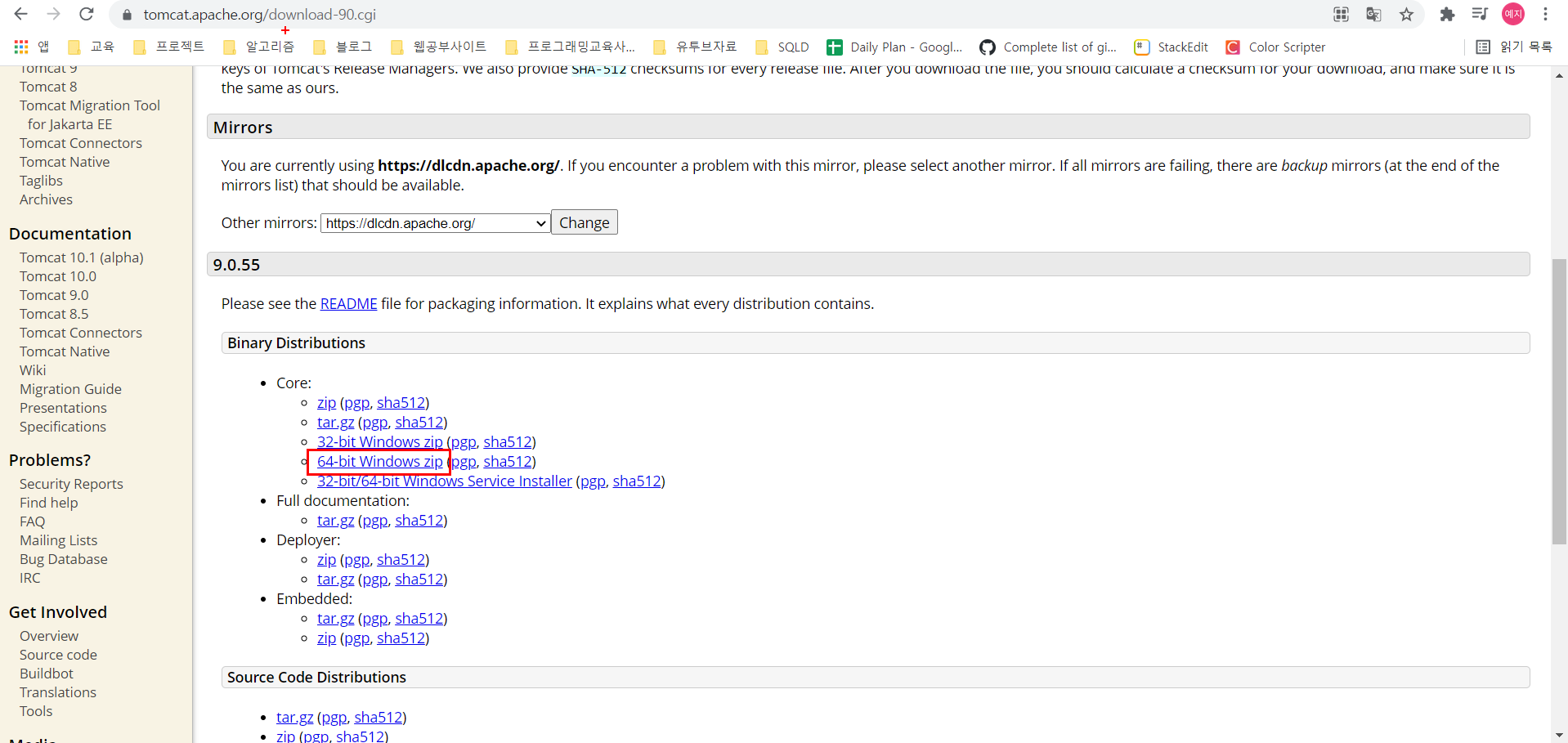The image size is (1568, 743).
Task: Open Buildbot sidebar link
Action: coord(47,674)
